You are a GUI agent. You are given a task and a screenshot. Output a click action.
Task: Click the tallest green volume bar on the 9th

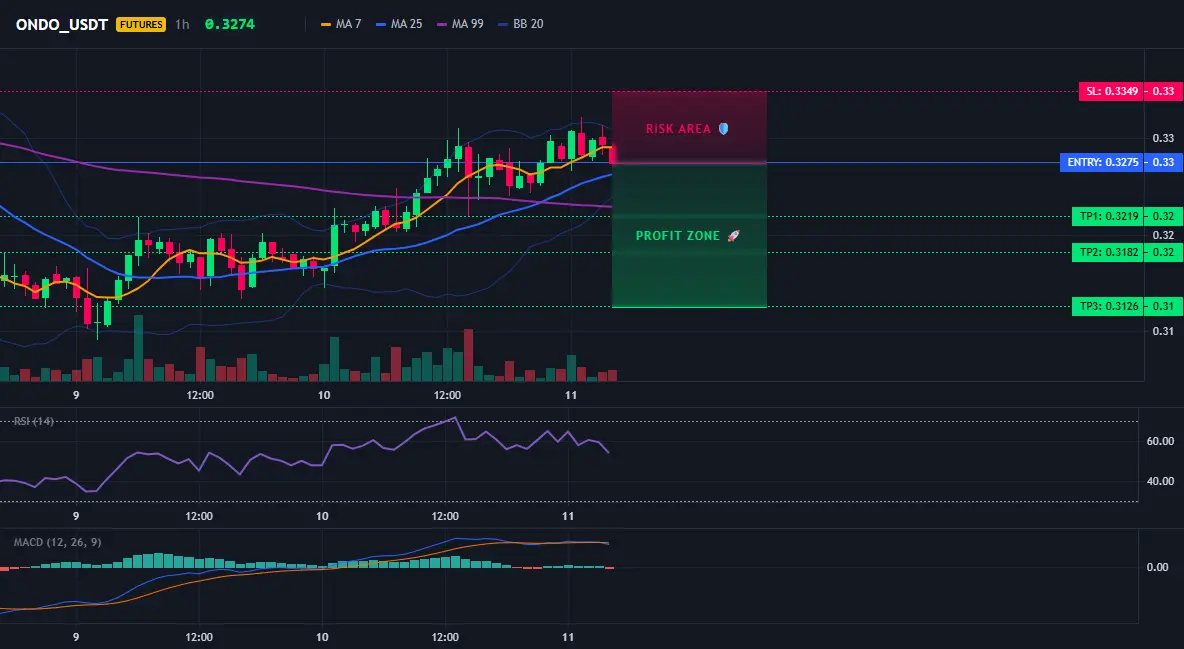(138, 348)
